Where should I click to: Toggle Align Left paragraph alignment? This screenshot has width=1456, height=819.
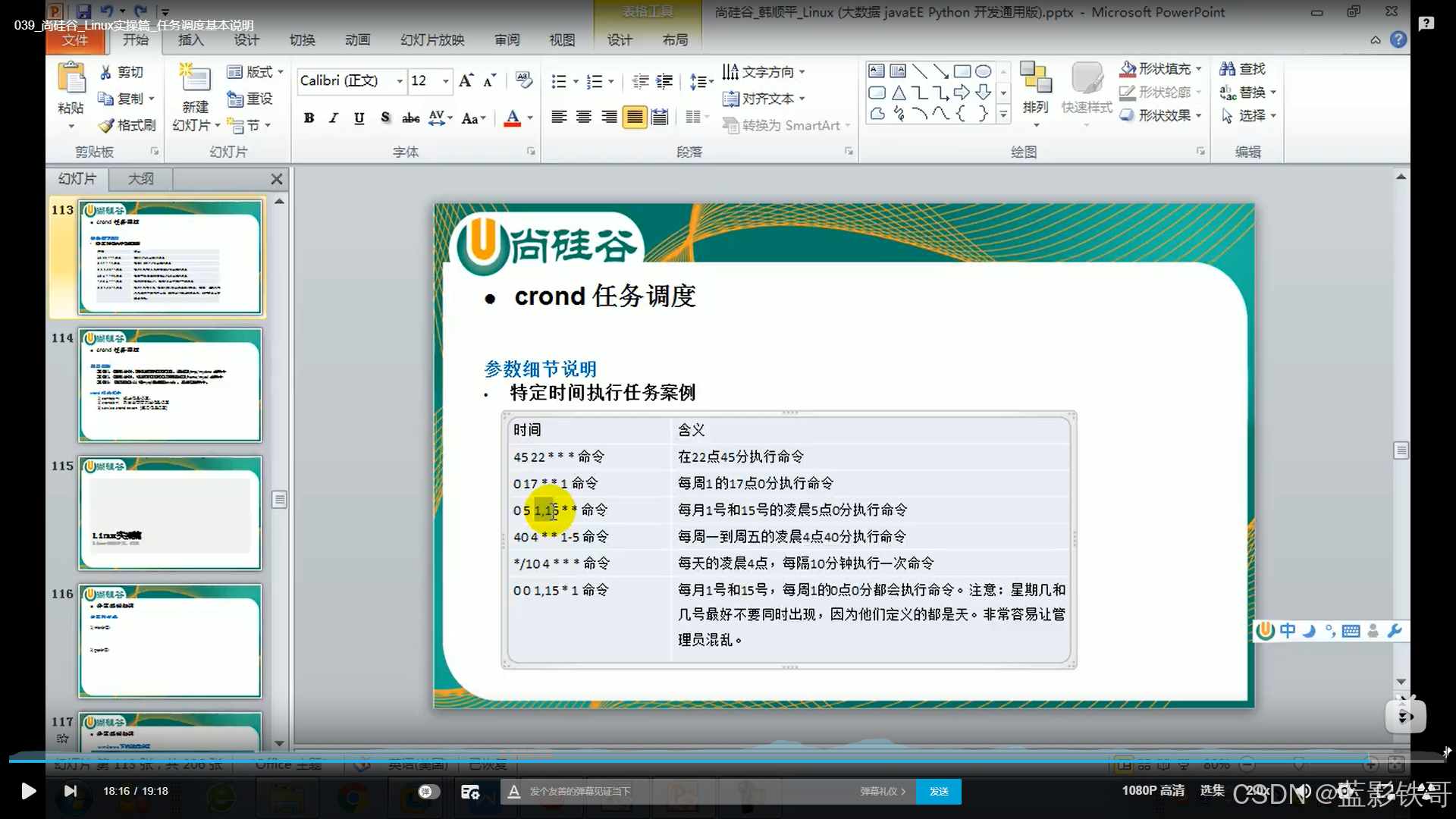pyautogui.click(x=559, y=117)
